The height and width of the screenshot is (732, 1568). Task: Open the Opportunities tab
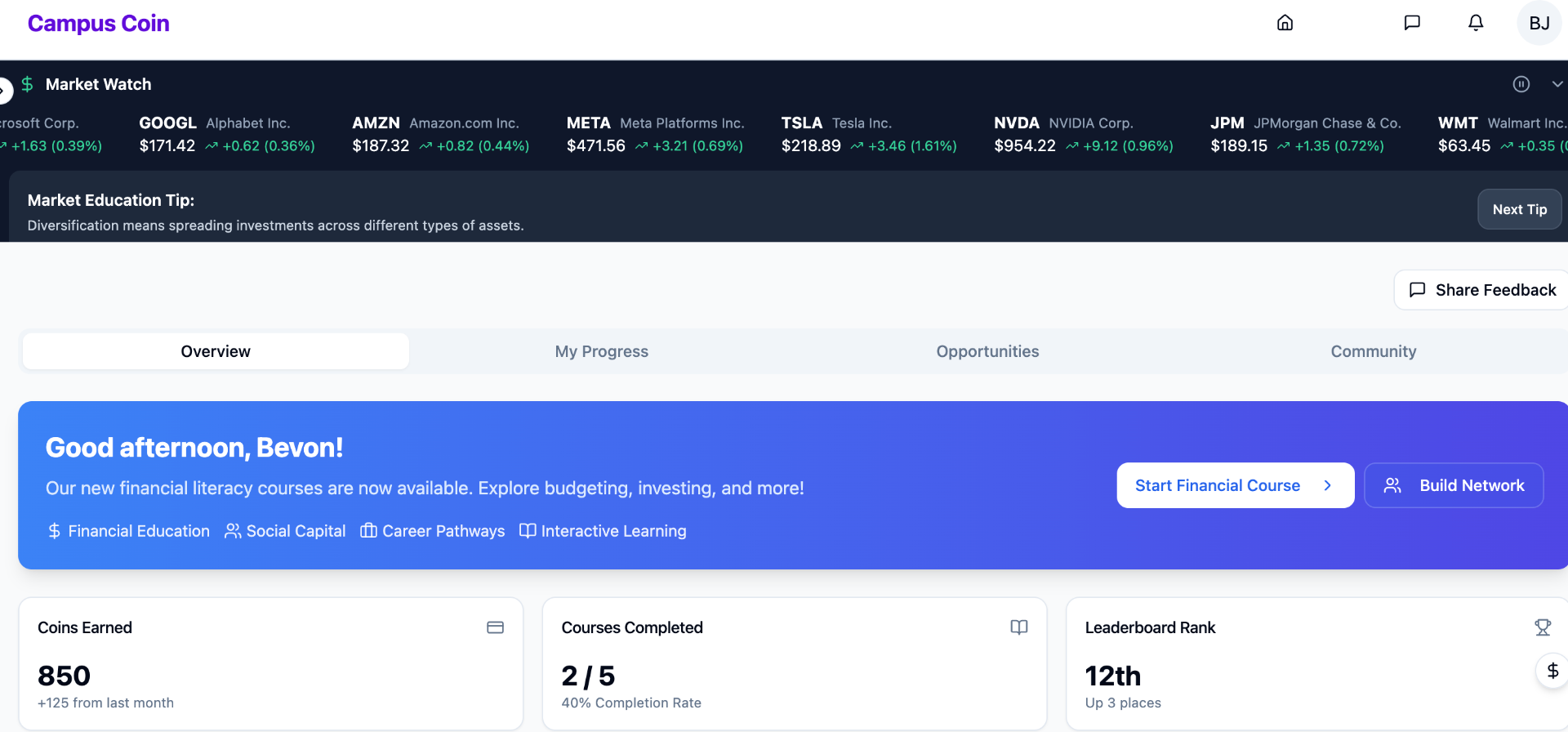coord(987,351)
